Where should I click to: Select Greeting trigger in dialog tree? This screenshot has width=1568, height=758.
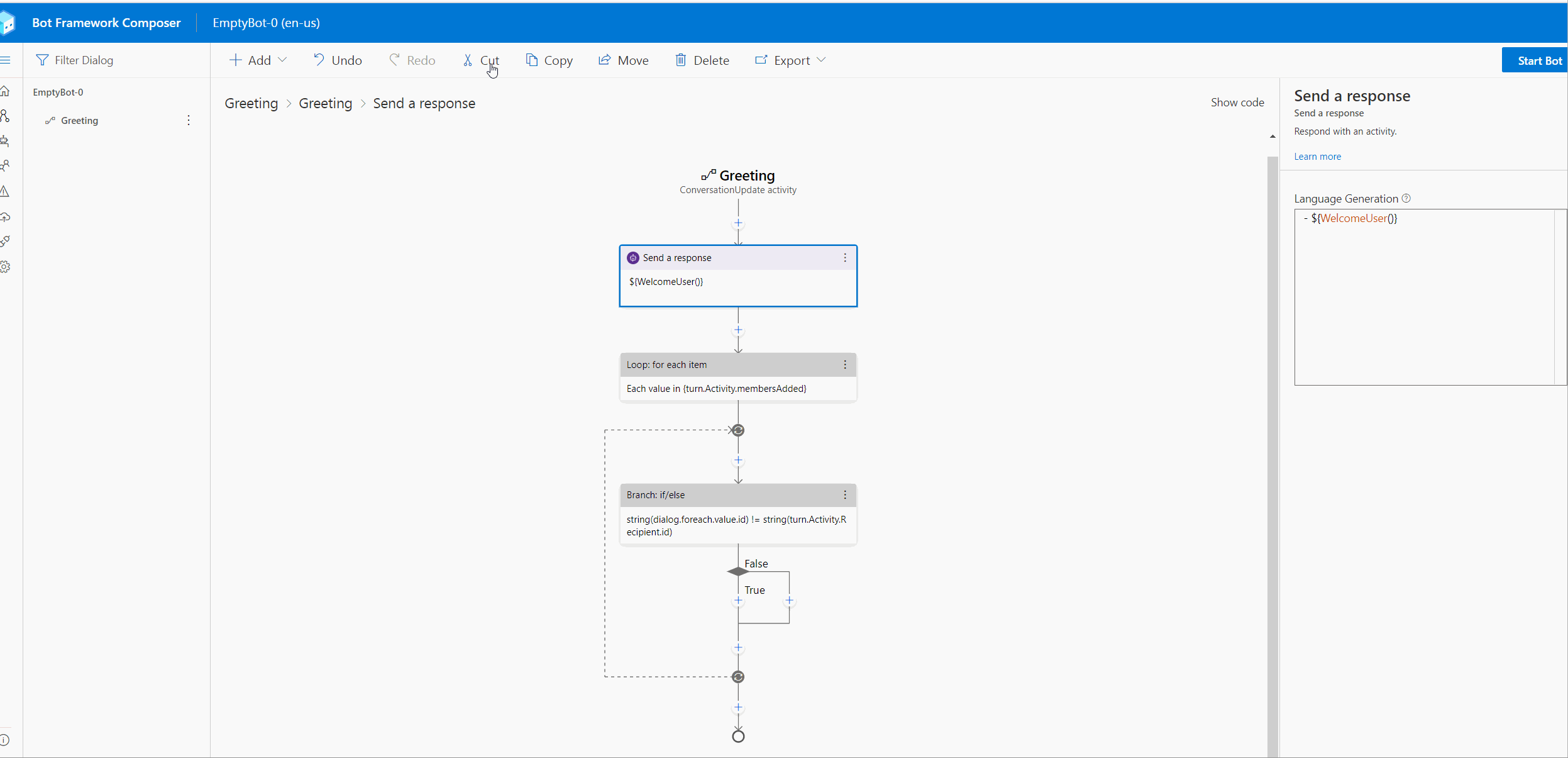(x=79, y=121)
